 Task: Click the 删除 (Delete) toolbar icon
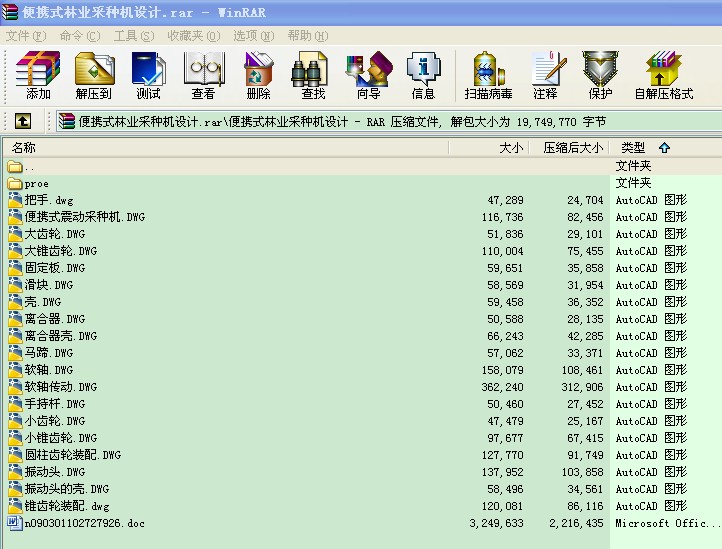[x=258, y=75]
